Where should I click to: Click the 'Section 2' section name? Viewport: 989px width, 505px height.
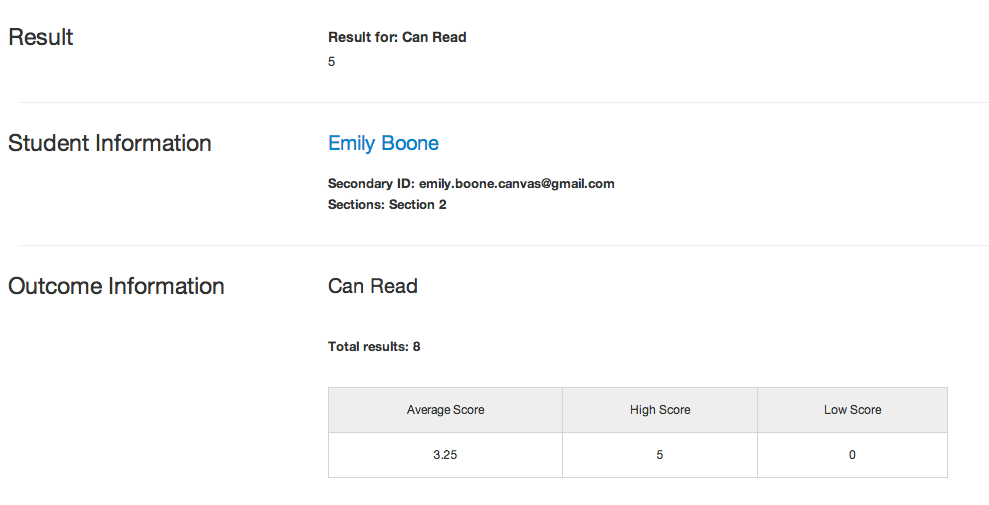(418, 204)
